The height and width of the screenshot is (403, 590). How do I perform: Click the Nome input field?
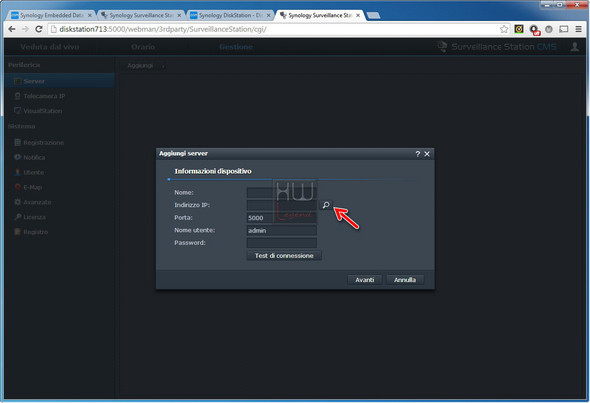point(281,193)
